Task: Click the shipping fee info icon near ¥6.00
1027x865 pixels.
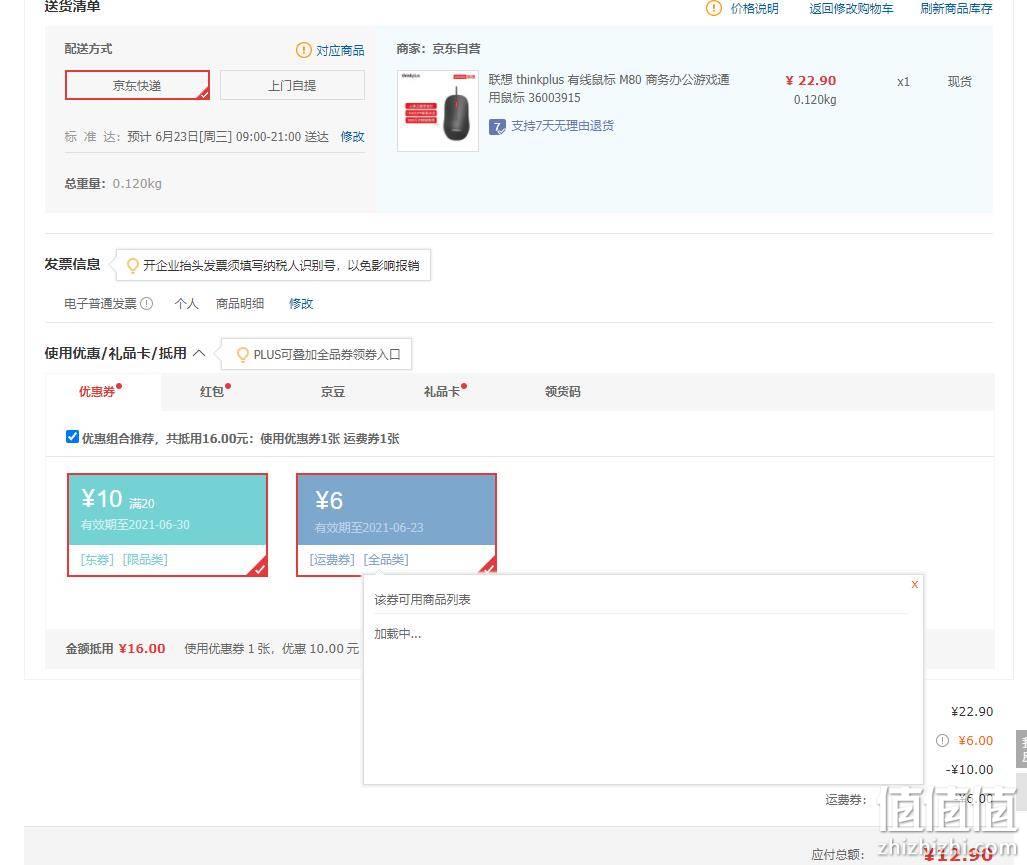Action: pos(943,741)
